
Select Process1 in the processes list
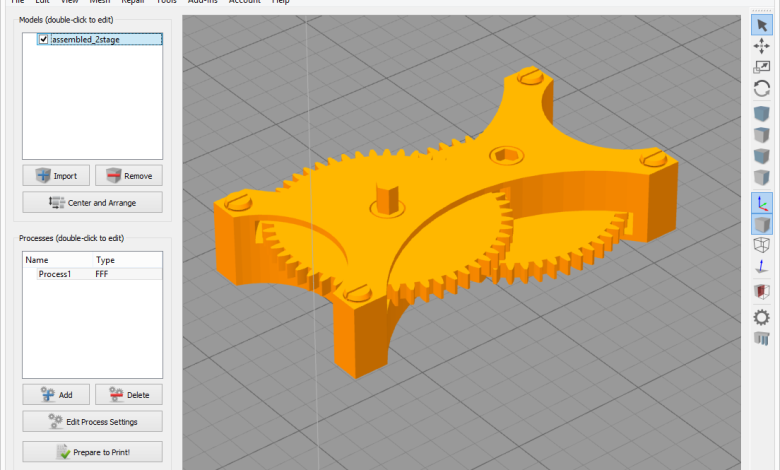tap(54, 274)
